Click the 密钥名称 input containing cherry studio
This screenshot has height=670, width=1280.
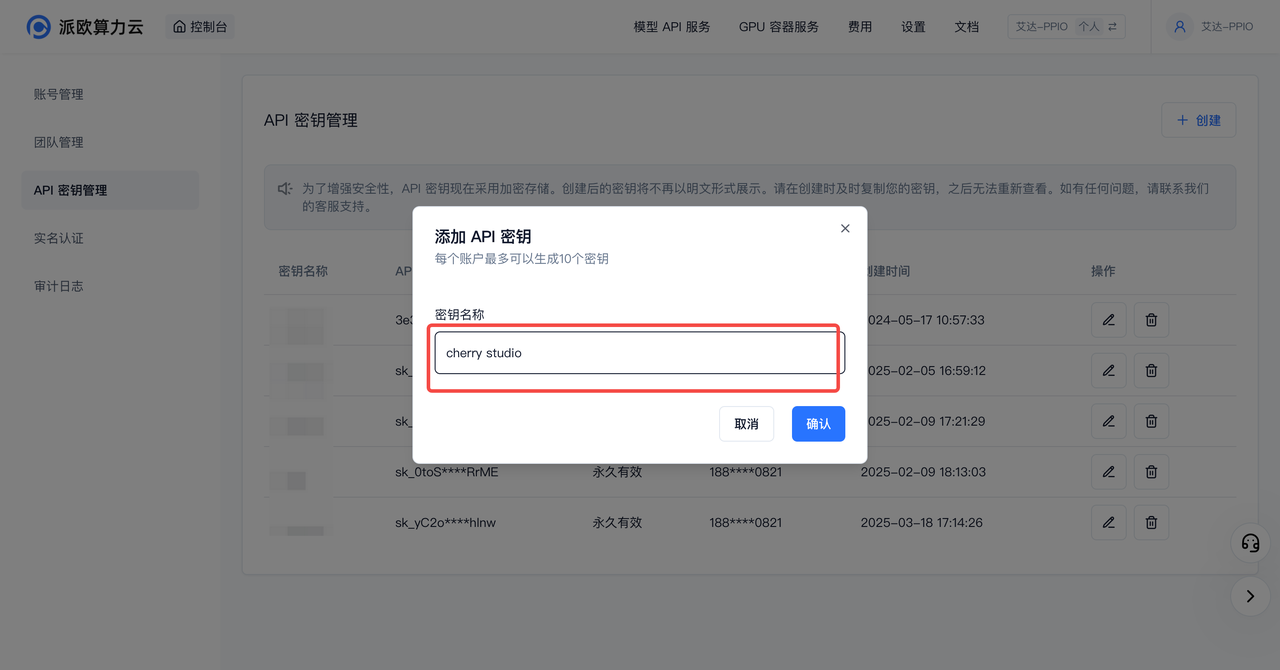636,352
